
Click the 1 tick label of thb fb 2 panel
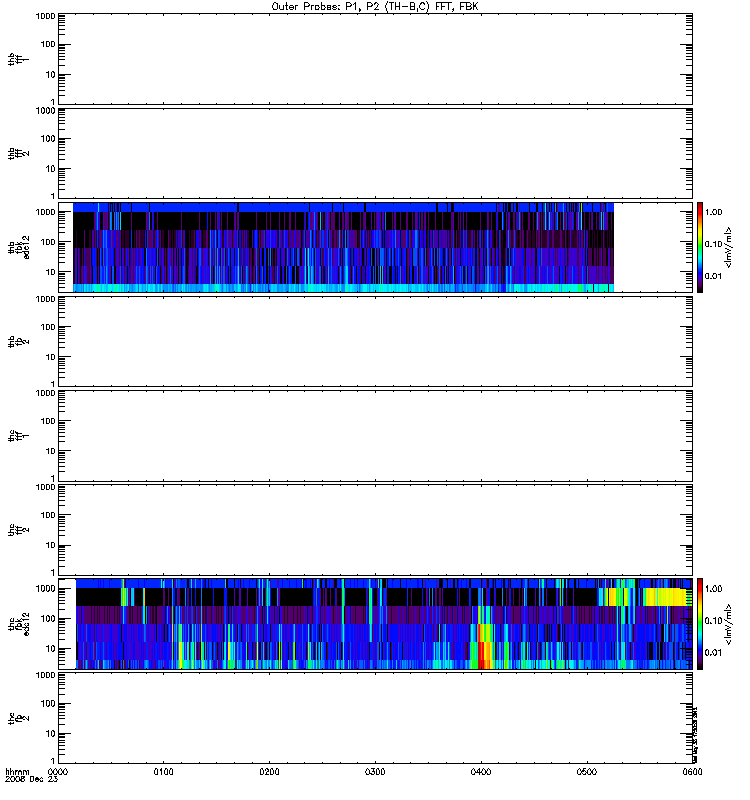[53, 384]
